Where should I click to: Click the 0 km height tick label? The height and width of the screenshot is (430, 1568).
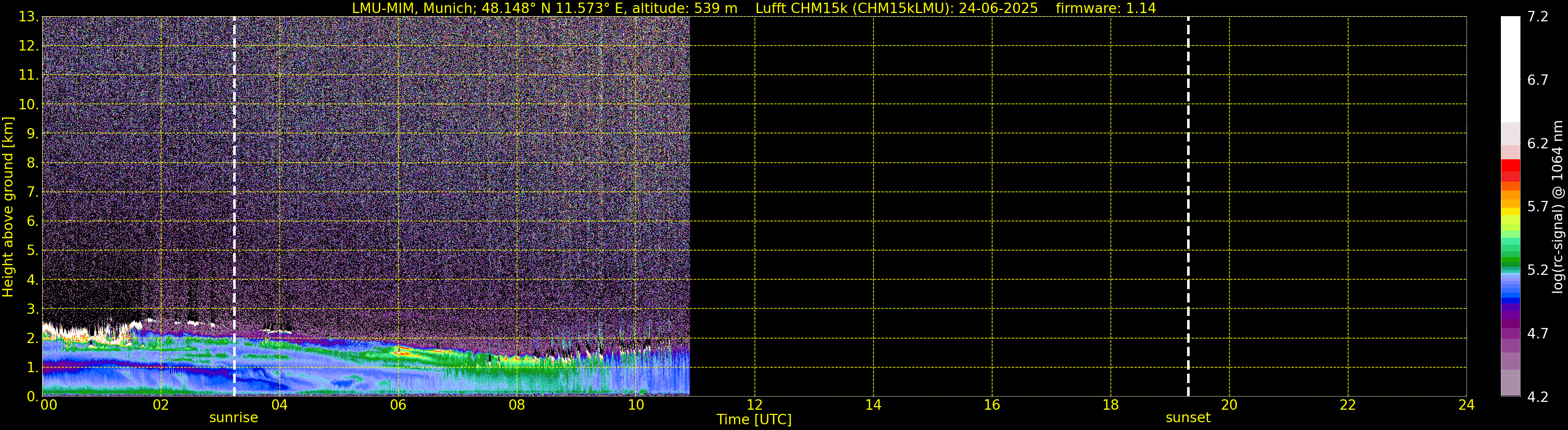pyautogui.click(x=32, y=397)
